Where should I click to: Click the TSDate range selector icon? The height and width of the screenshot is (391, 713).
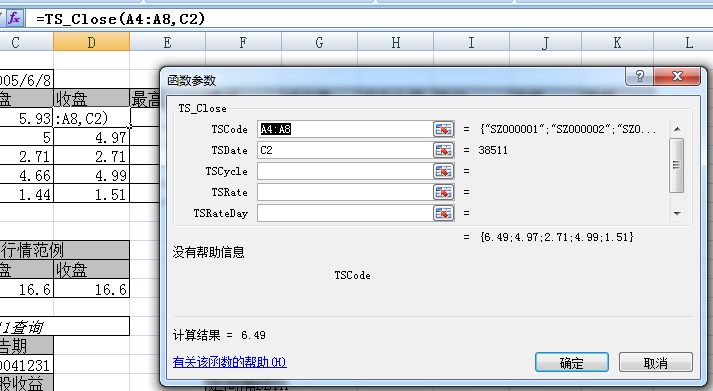point(443,150)
